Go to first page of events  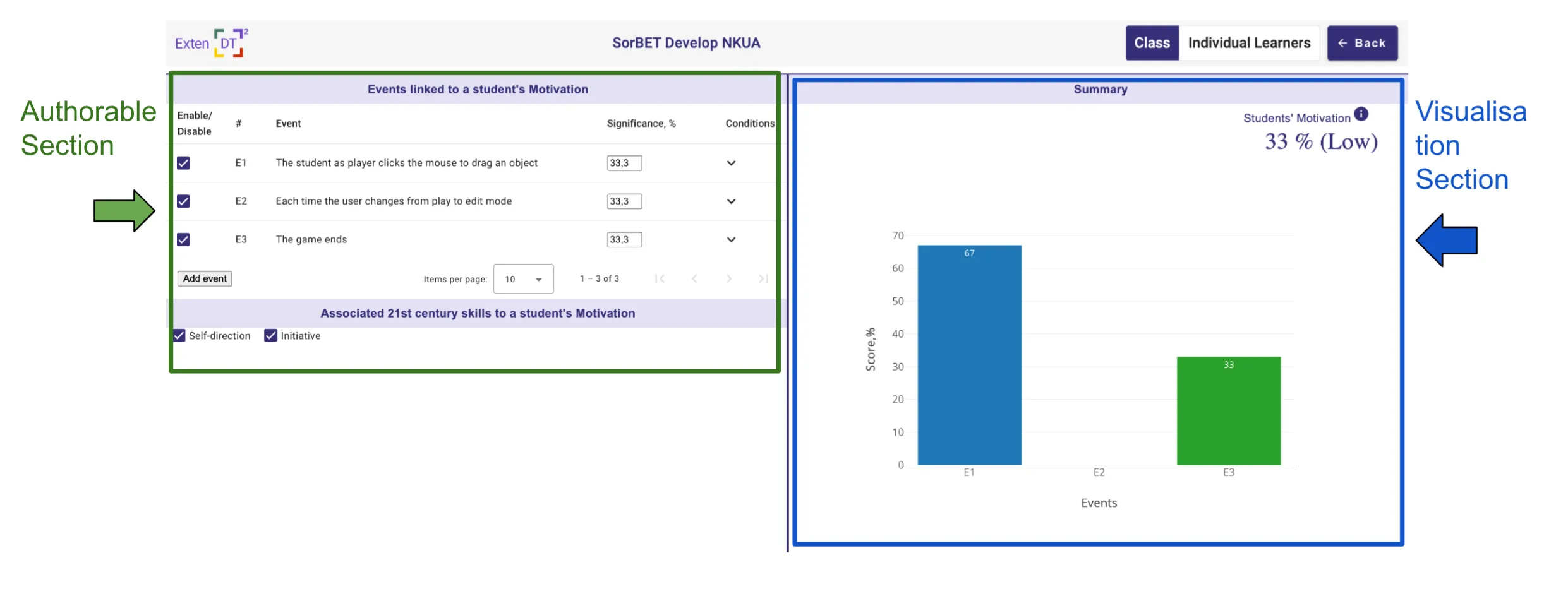tap(660, 278)
